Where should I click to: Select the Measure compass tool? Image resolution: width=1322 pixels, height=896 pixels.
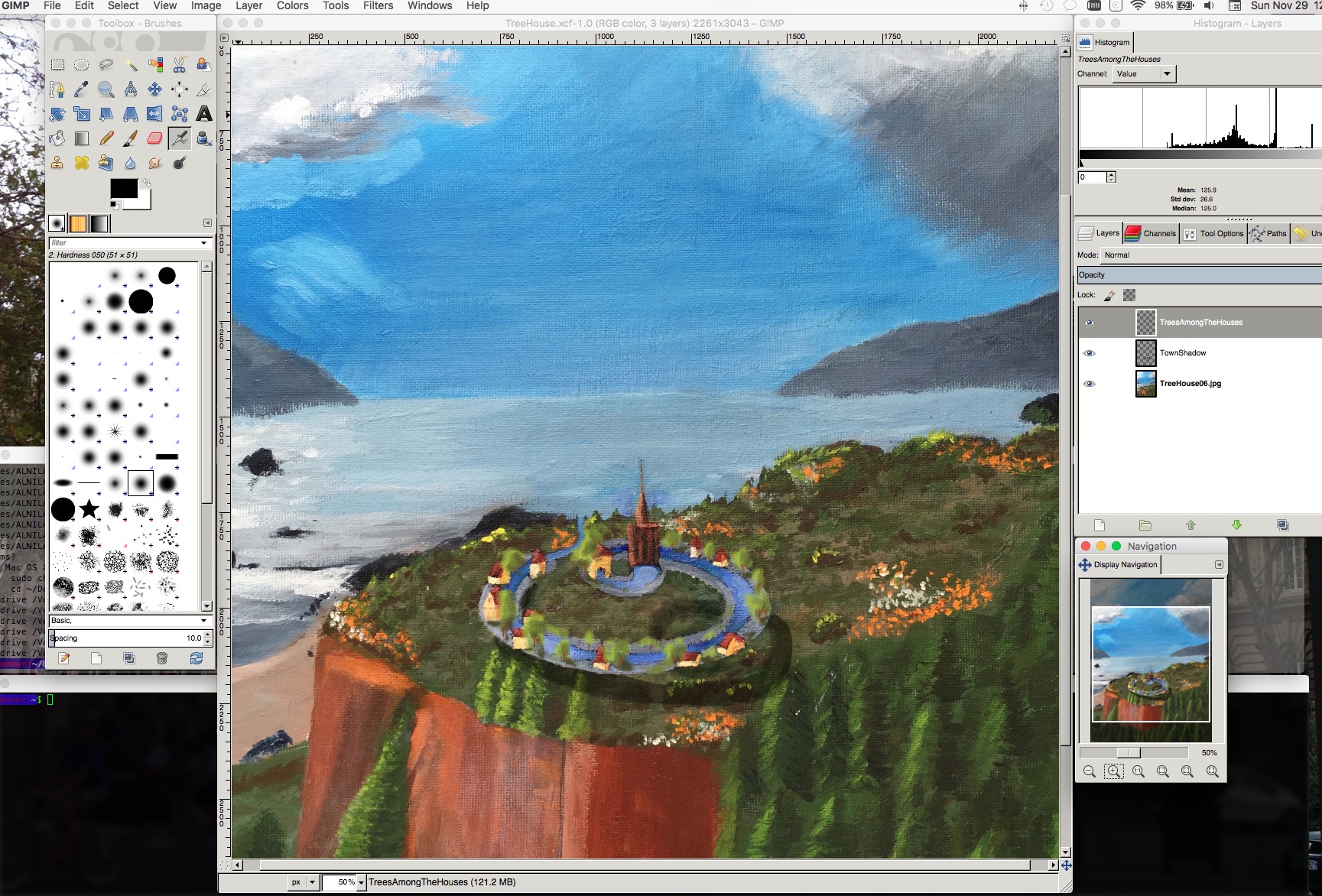pos(131,89)
